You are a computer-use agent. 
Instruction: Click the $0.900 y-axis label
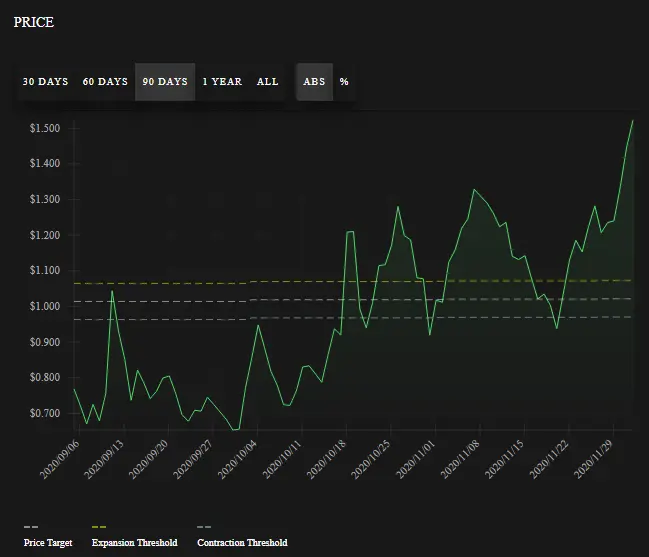pyautogui.click(x=45, y=342)
